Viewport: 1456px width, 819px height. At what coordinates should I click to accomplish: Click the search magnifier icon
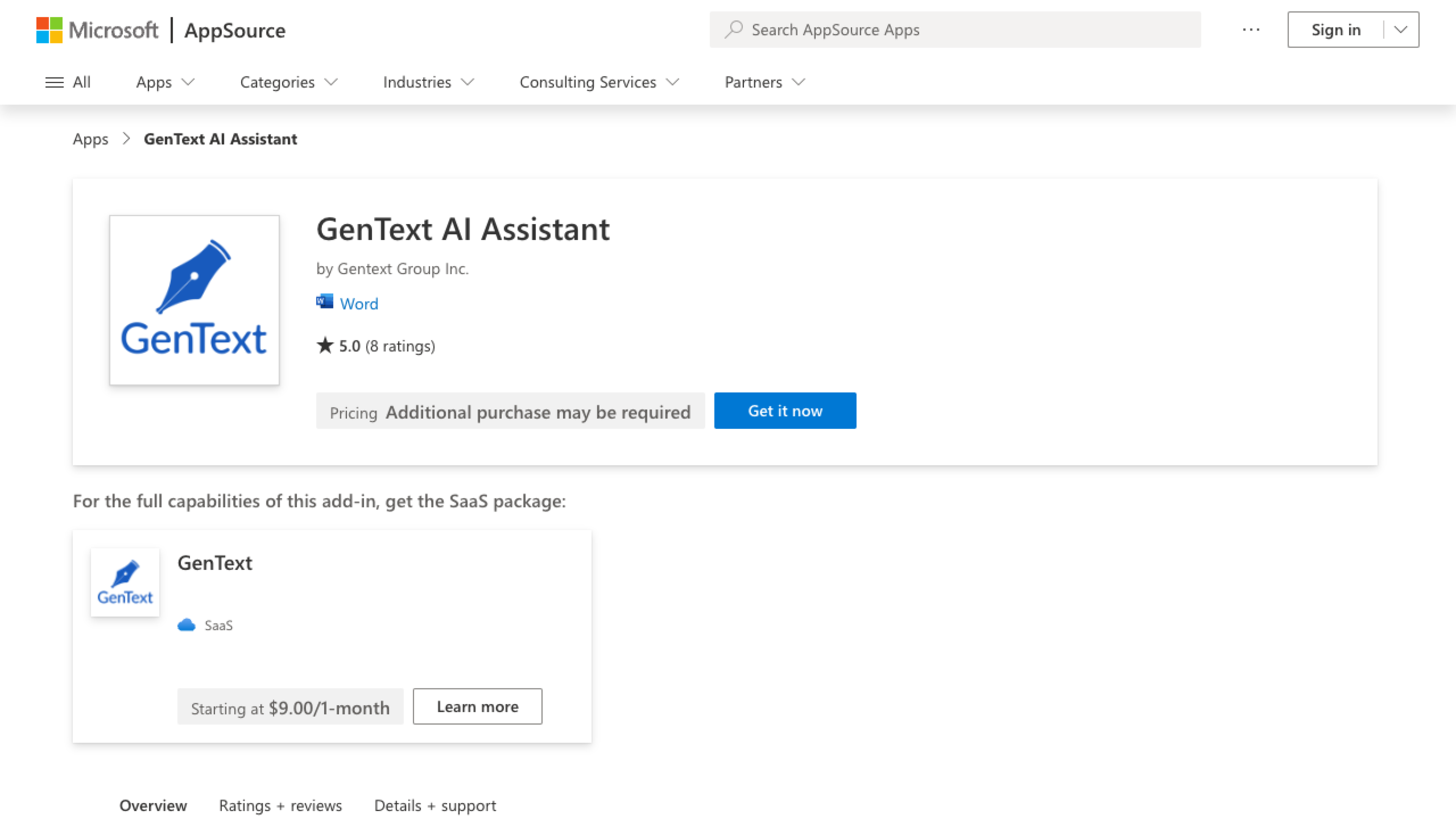pos(734,30)
